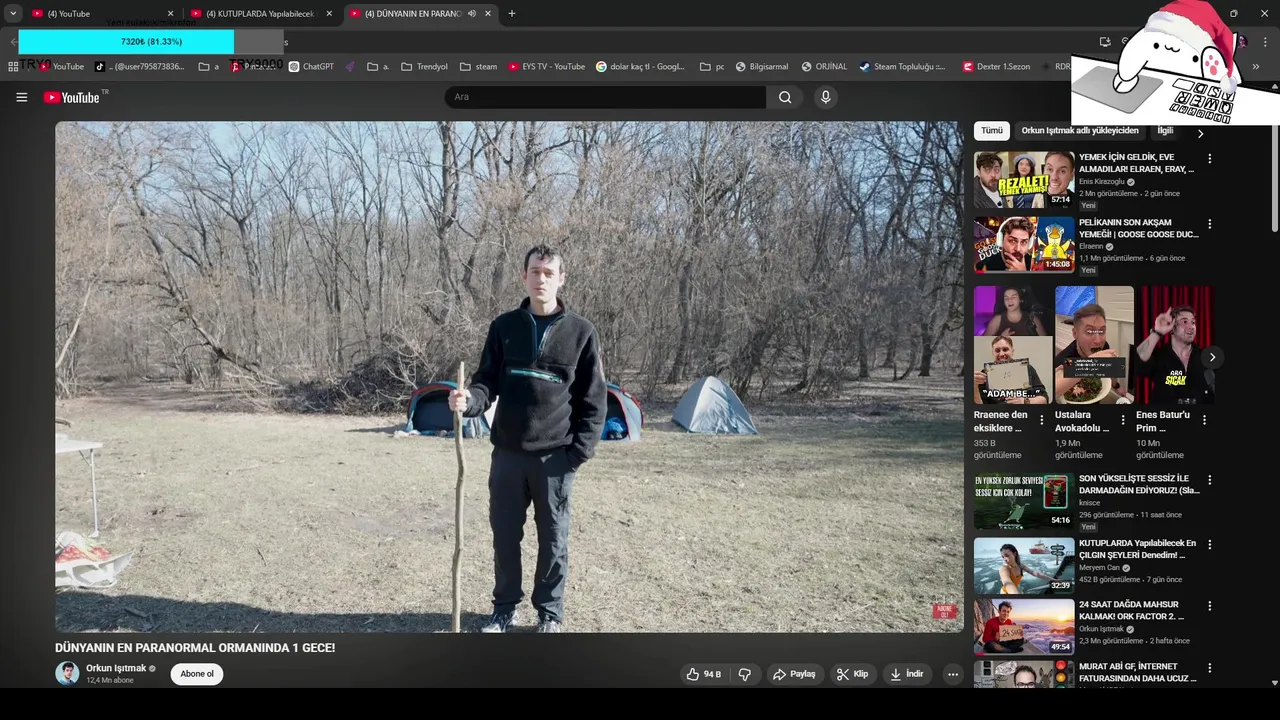Open the YouTube bookmark in bookmarks bar
Viewport: 1280px width, 720px height.
tap(62, 67)
